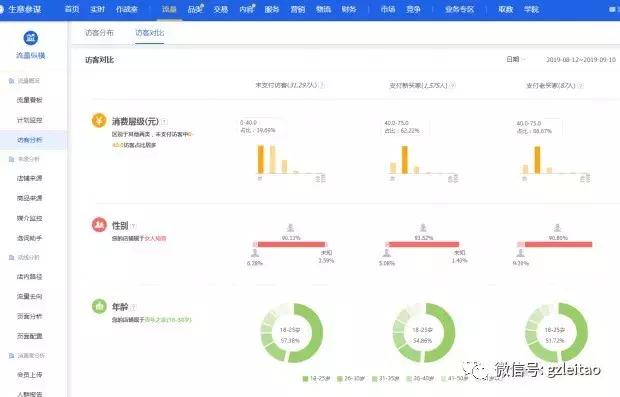Click the age donut chart showing 54.86%
Screen dimensions: 620x397
point(423,333)
